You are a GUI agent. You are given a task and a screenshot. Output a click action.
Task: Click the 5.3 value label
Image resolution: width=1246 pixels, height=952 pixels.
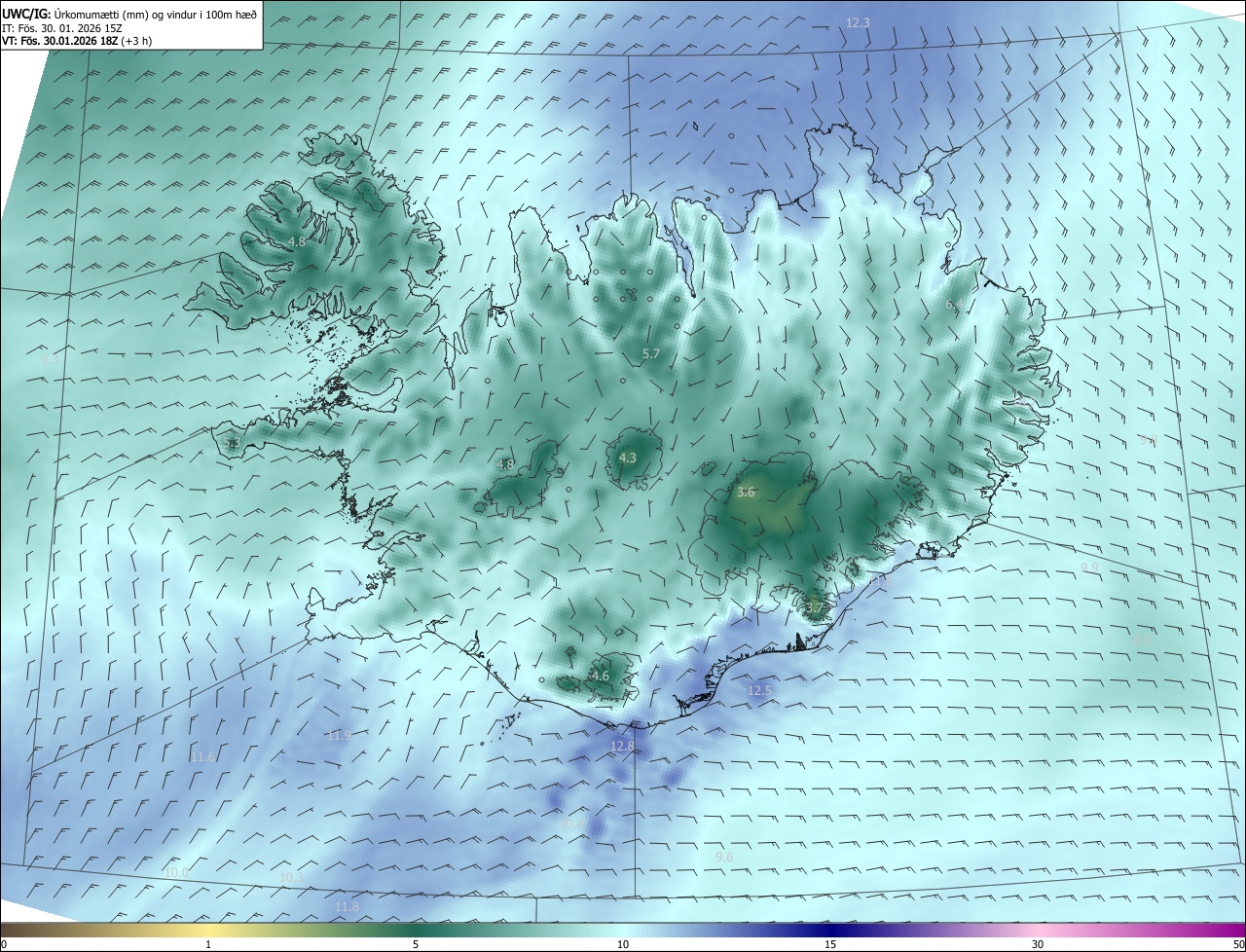pos(231,443)
